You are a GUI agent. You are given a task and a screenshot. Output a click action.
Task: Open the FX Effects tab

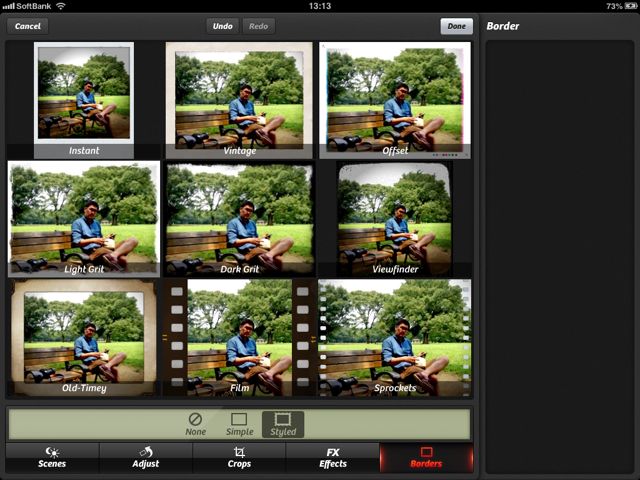coord(333,458)
